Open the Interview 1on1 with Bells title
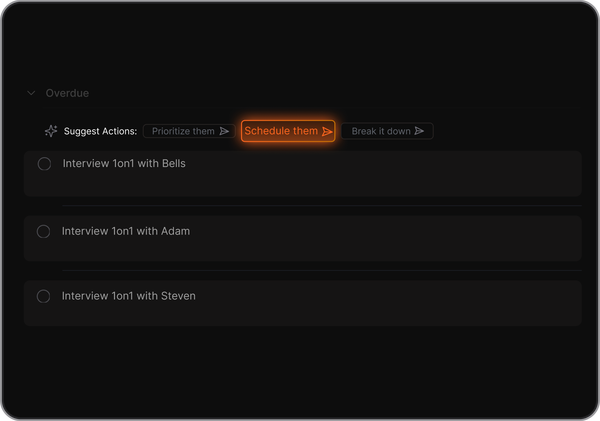The height and width of the screenshot is (421, 600). click(124, 163)
